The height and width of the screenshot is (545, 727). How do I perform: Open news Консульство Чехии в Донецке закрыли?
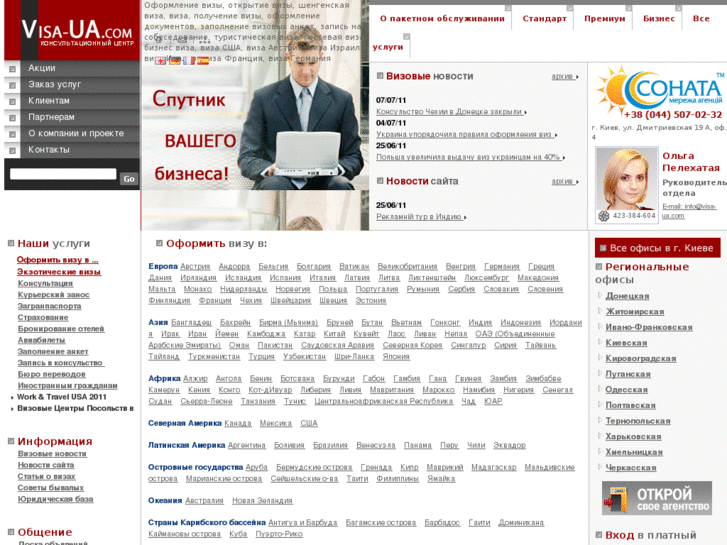pyautogui.click(x=451, y=112)
